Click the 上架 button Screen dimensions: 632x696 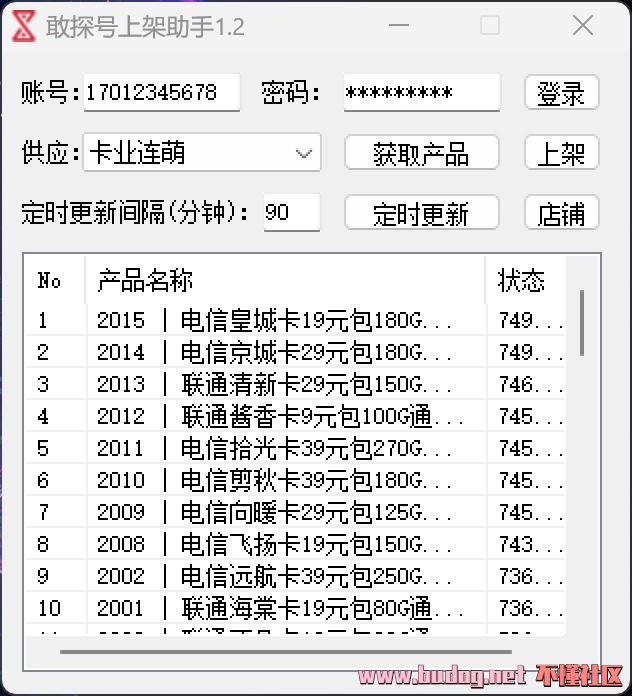(x=562, y=152)
